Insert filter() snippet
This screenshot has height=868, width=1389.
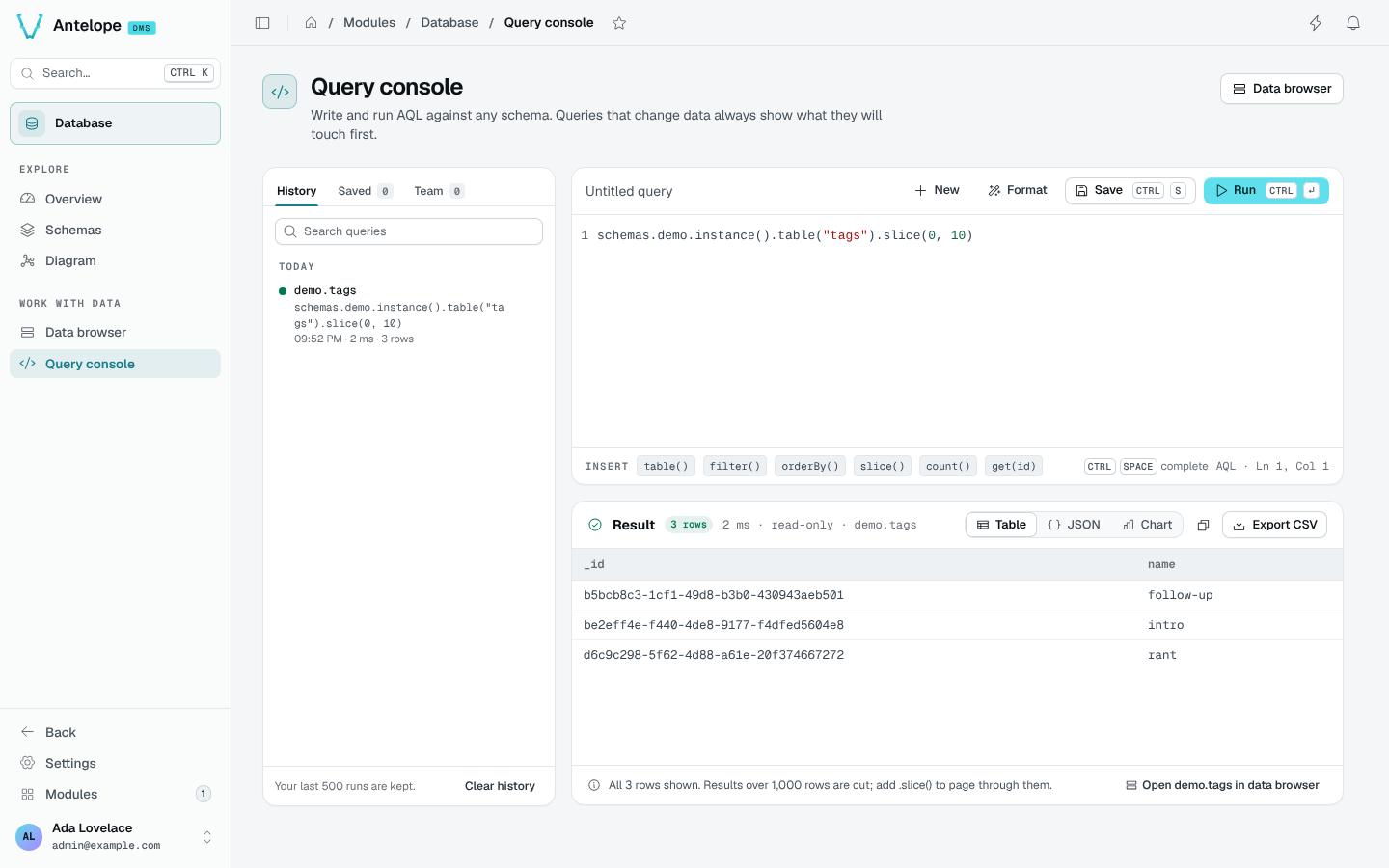(735, 466)
